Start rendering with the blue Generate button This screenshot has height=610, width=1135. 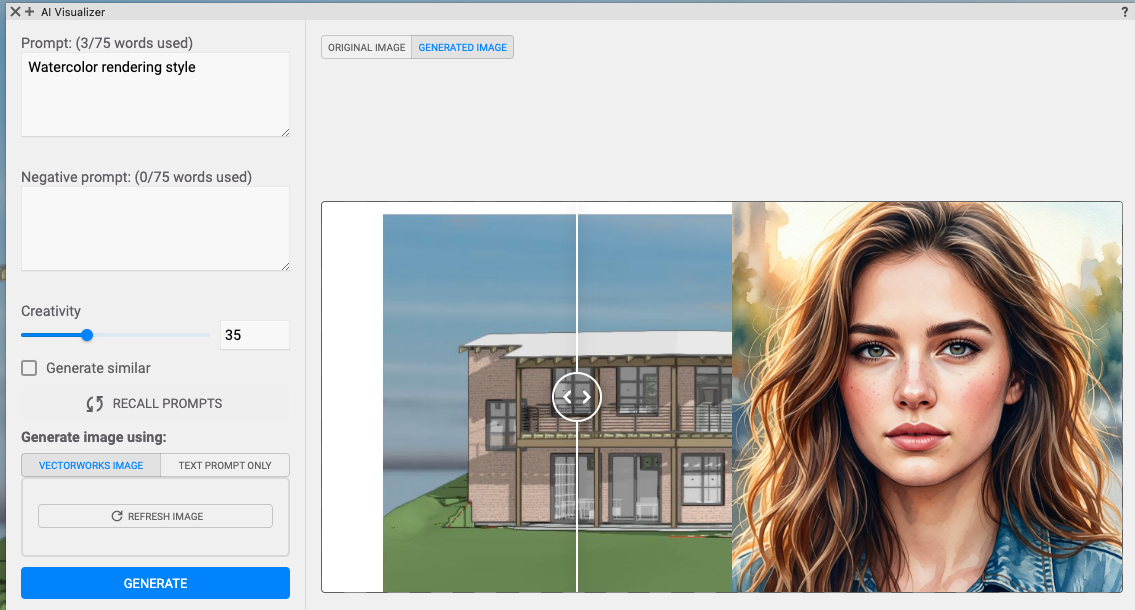(x=155, y=583)
